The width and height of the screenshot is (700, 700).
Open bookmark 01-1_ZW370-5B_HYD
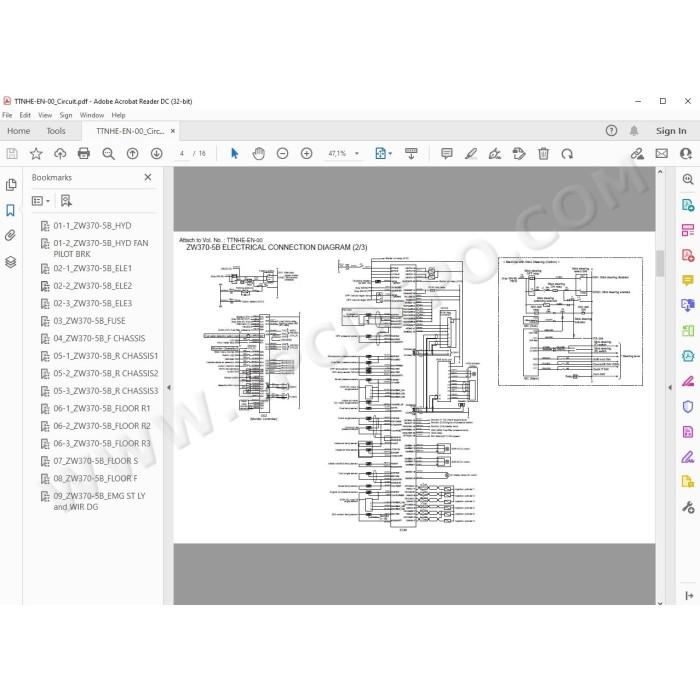[x=92, y=226]
